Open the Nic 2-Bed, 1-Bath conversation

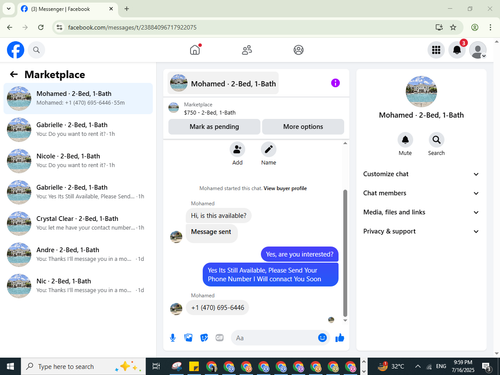pos(78,286)
